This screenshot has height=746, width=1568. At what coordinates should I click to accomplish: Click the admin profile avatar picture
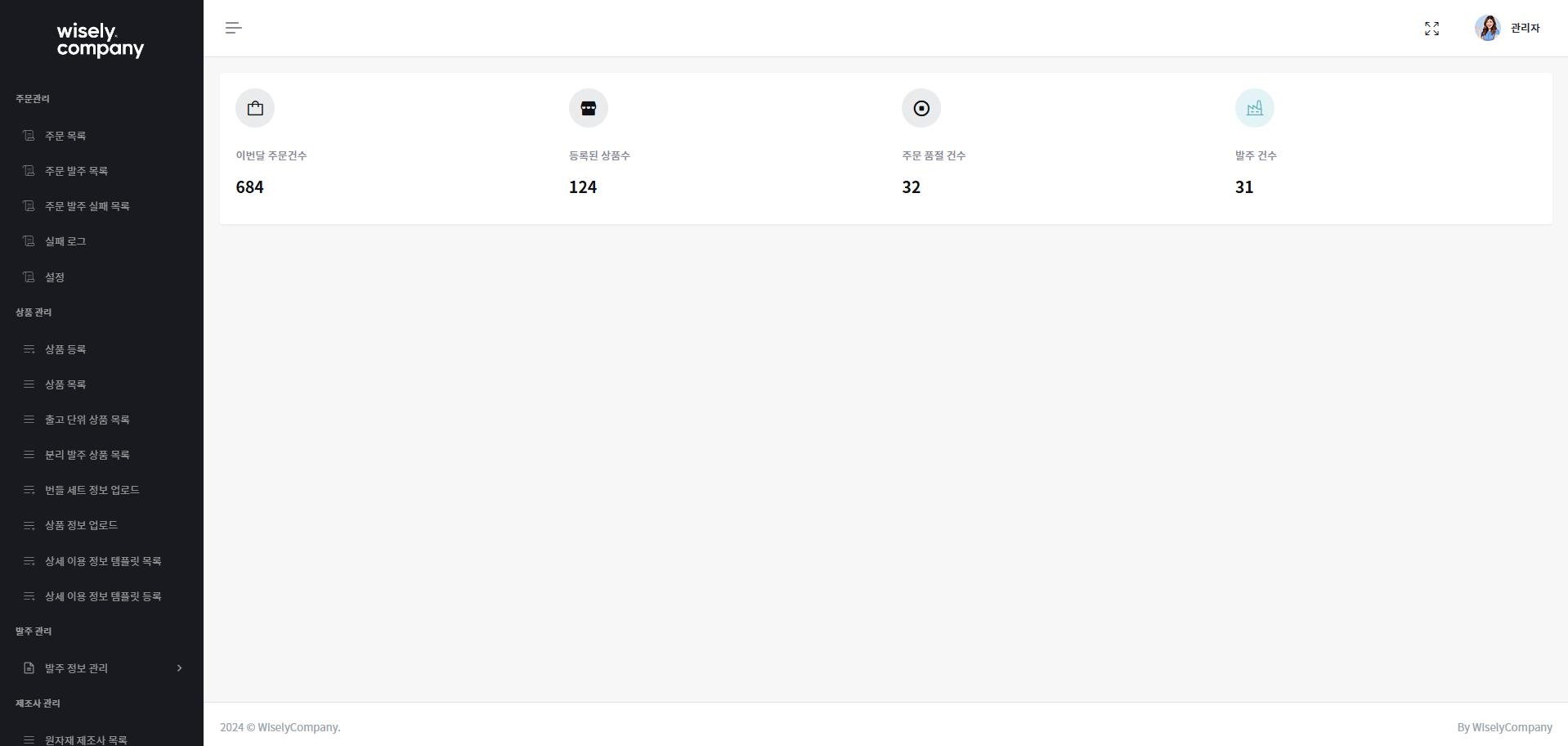pos(1487,28)
